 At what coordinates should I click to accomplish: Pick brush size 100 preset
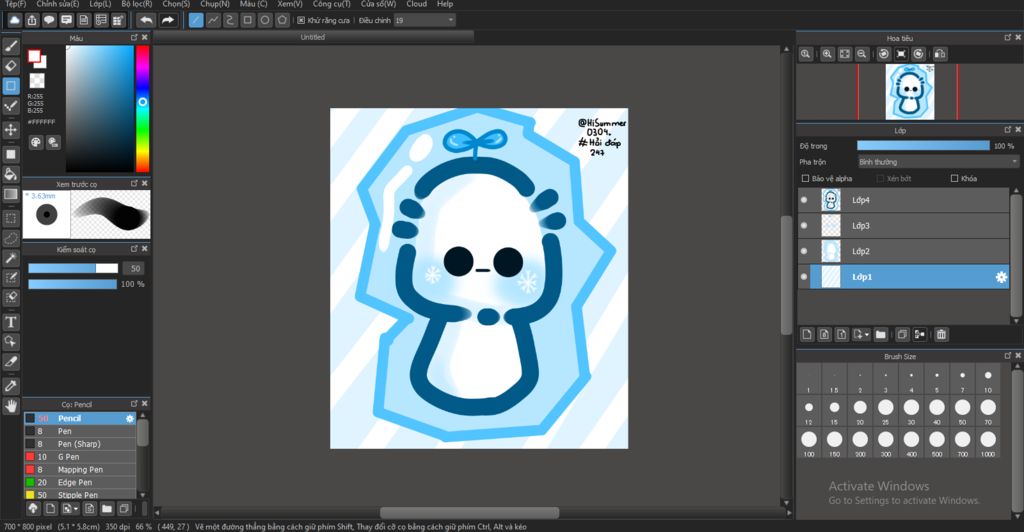coord(808,442)
